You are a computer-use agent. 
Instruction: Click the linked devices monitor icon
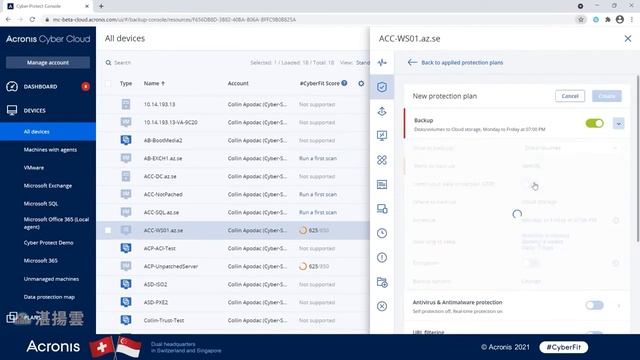click(382, 209)
